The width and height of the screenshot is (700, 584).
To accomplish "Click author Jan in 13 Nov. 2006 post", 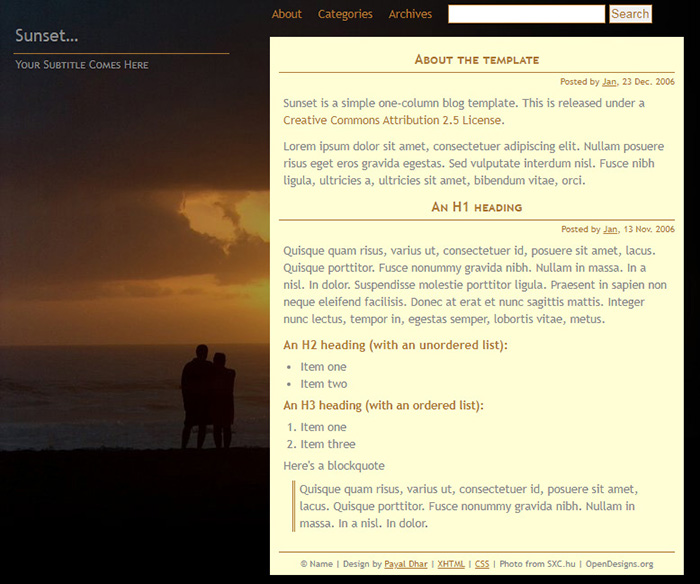I will tap(610, 229).
